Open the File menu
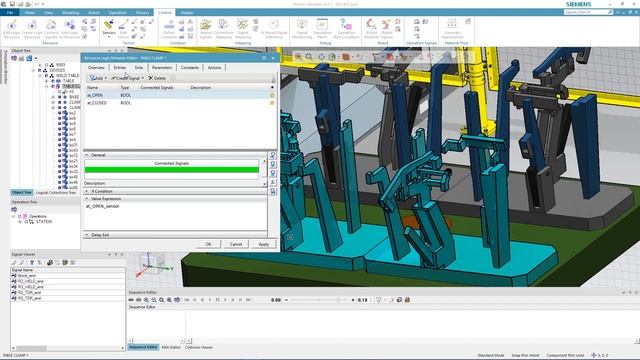640x360 pixels. coord(10,13)
